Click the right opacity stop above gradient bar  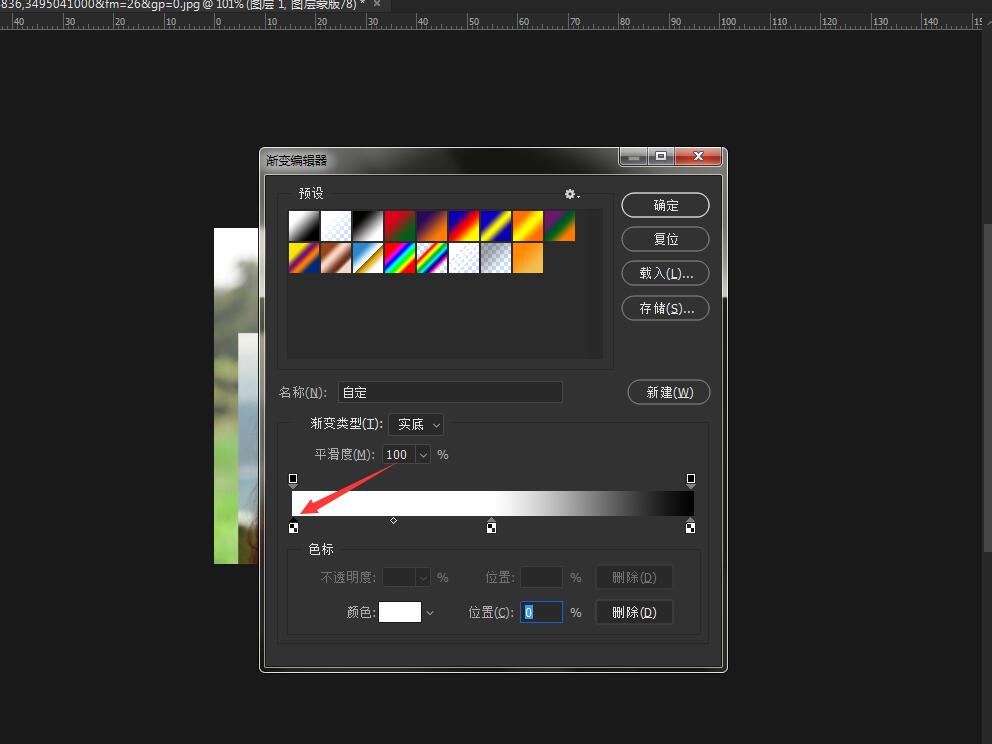(x=690, y=480)
